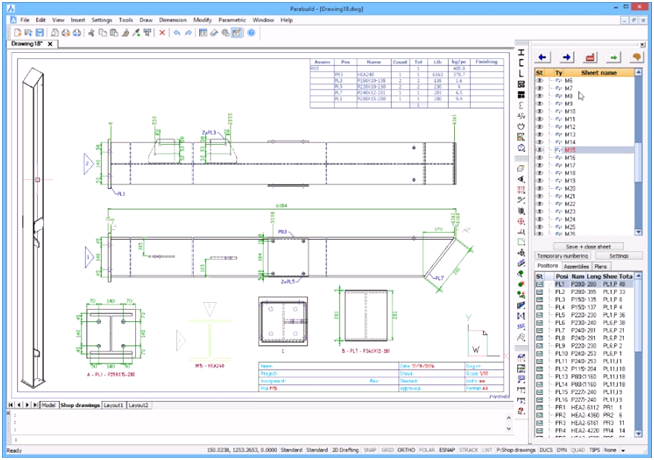
Task: Toggle visibility eye for sheet M6
Action: tap(539, 81)
